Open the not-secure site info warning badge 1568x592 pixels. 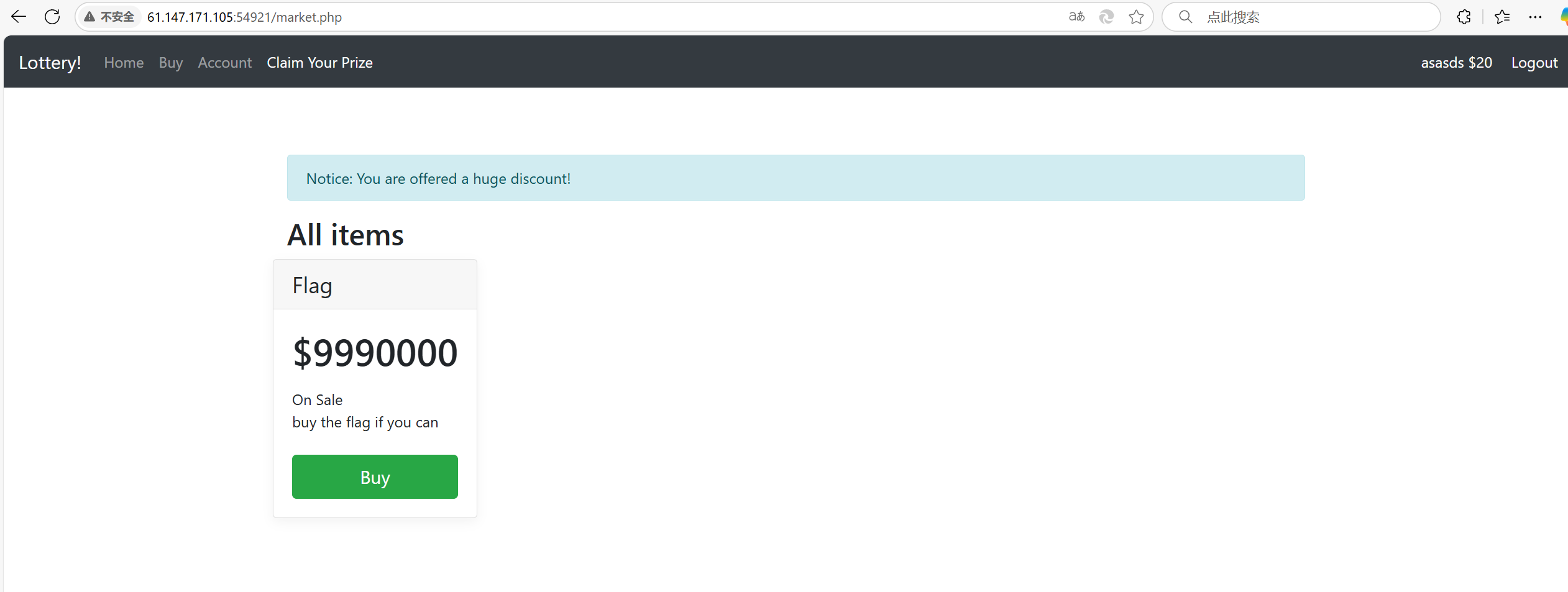[109, 17]
